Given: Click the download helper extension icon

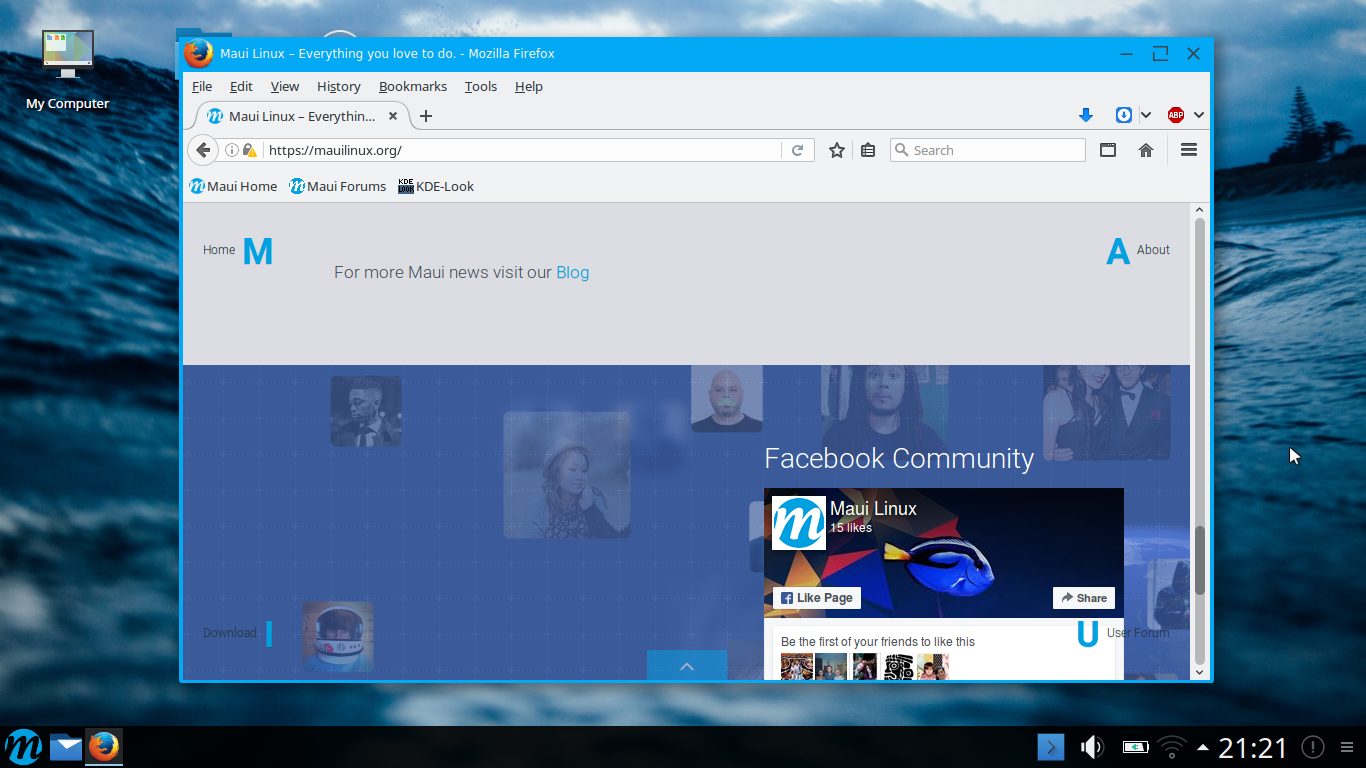Looking at the screenshot, I should point(1124,115).
